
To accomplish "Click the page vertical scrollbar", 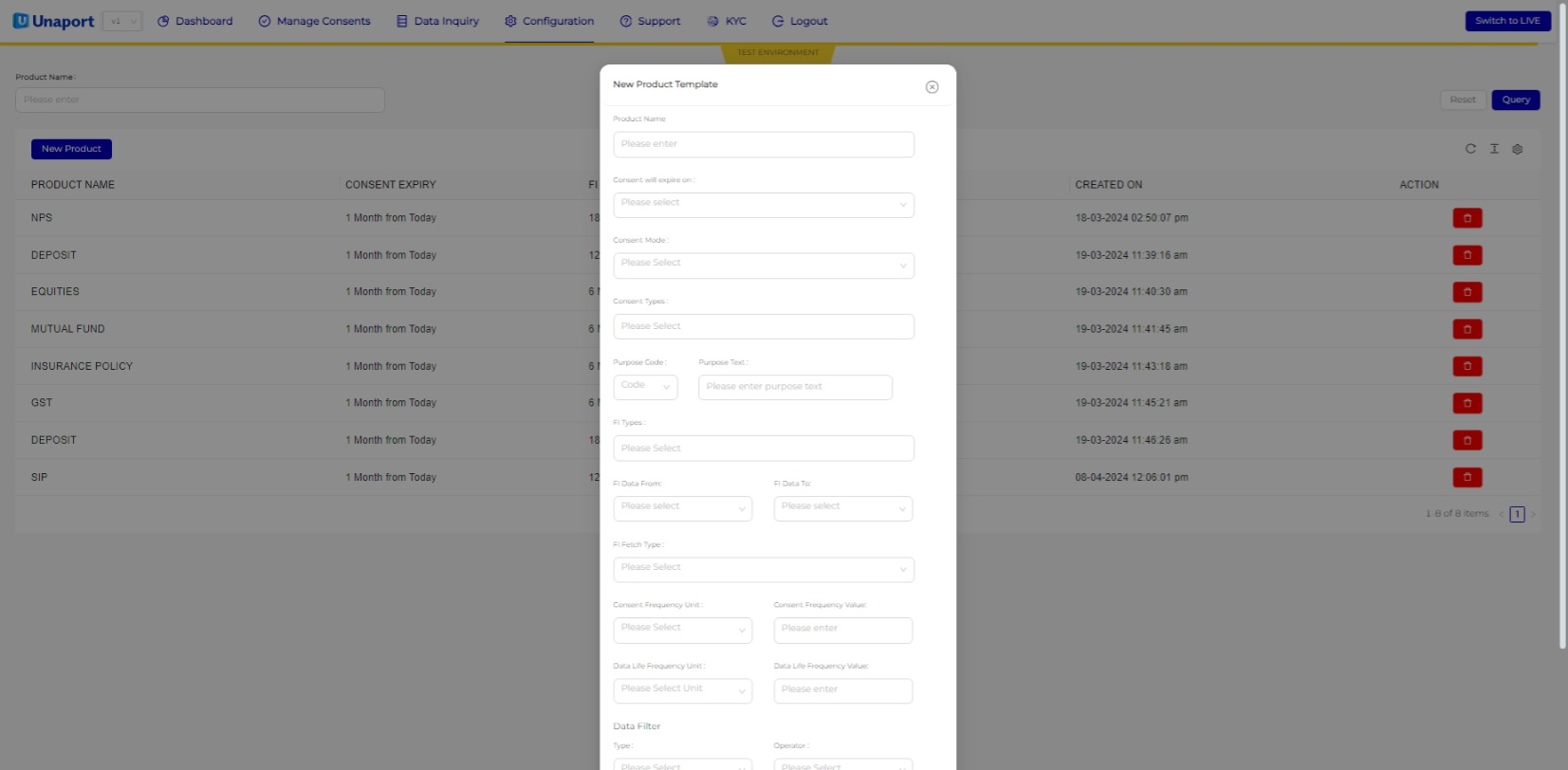I will (x=1562, y=327).
